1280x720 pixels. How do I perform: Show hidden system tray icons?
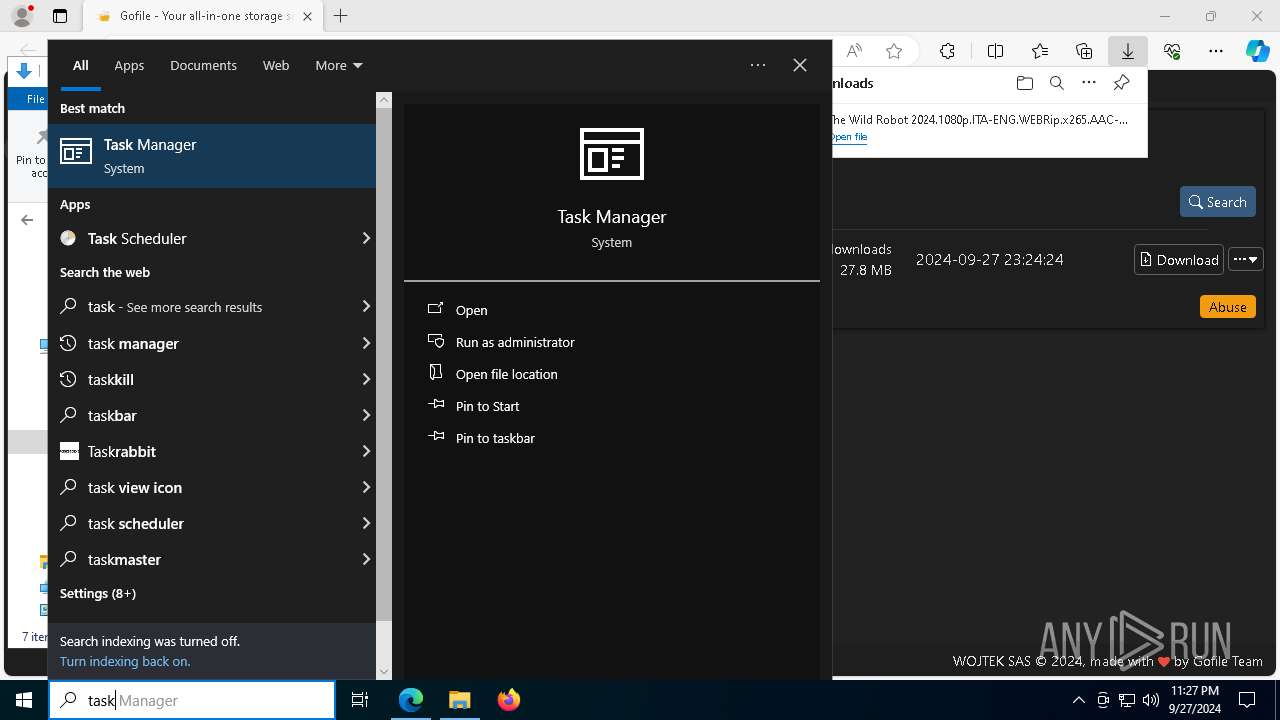click(1078, 700)
